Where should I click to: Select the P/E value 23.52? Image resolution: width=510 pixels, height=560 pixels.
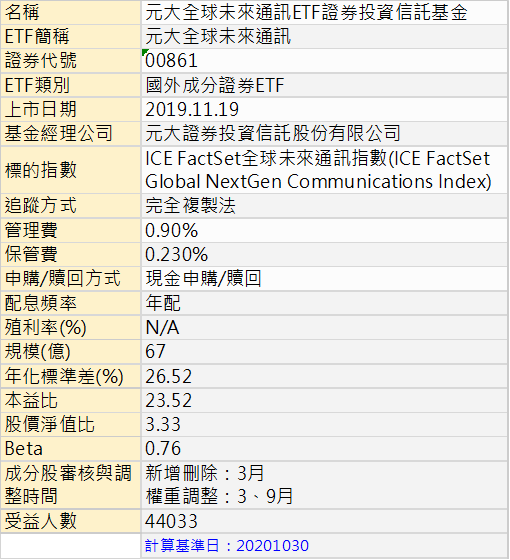169,401
